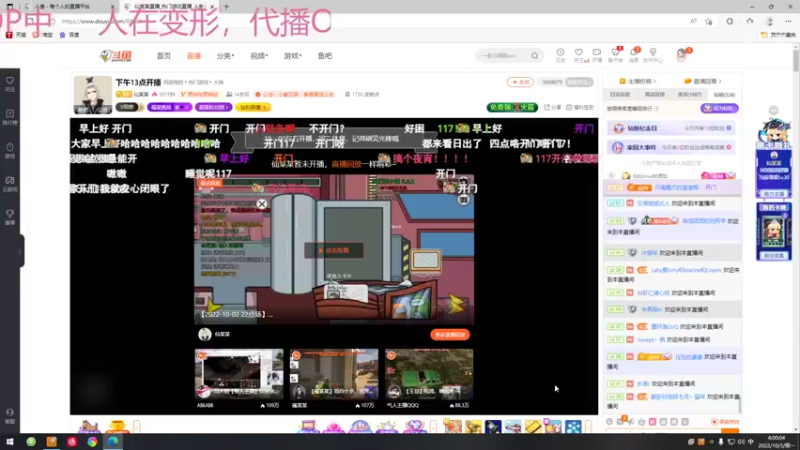Click the streamer avatar picture

[x=92, y=95]
